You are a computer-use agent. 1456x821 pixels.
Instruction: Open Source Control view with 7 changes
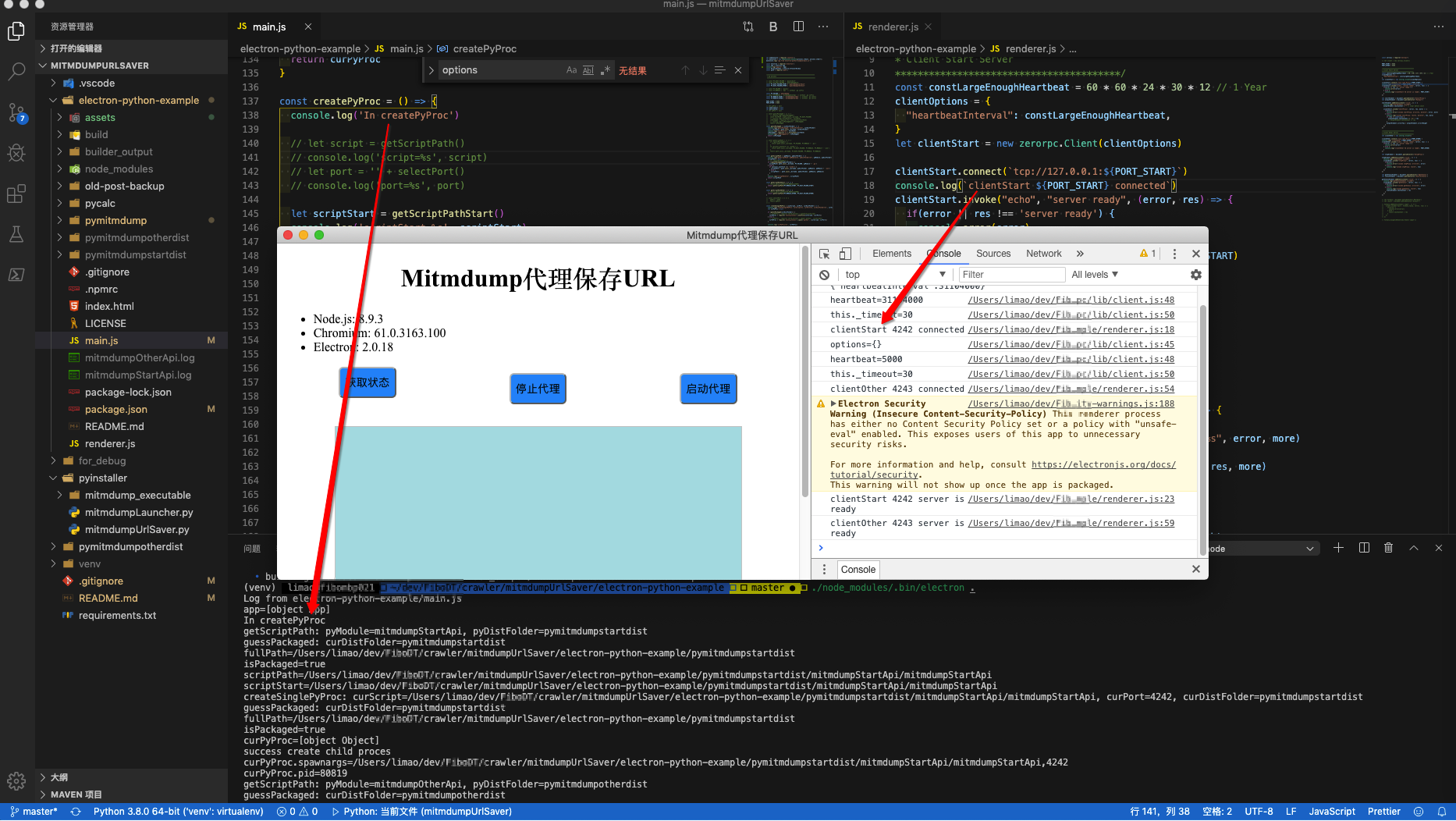pos(16,112)
